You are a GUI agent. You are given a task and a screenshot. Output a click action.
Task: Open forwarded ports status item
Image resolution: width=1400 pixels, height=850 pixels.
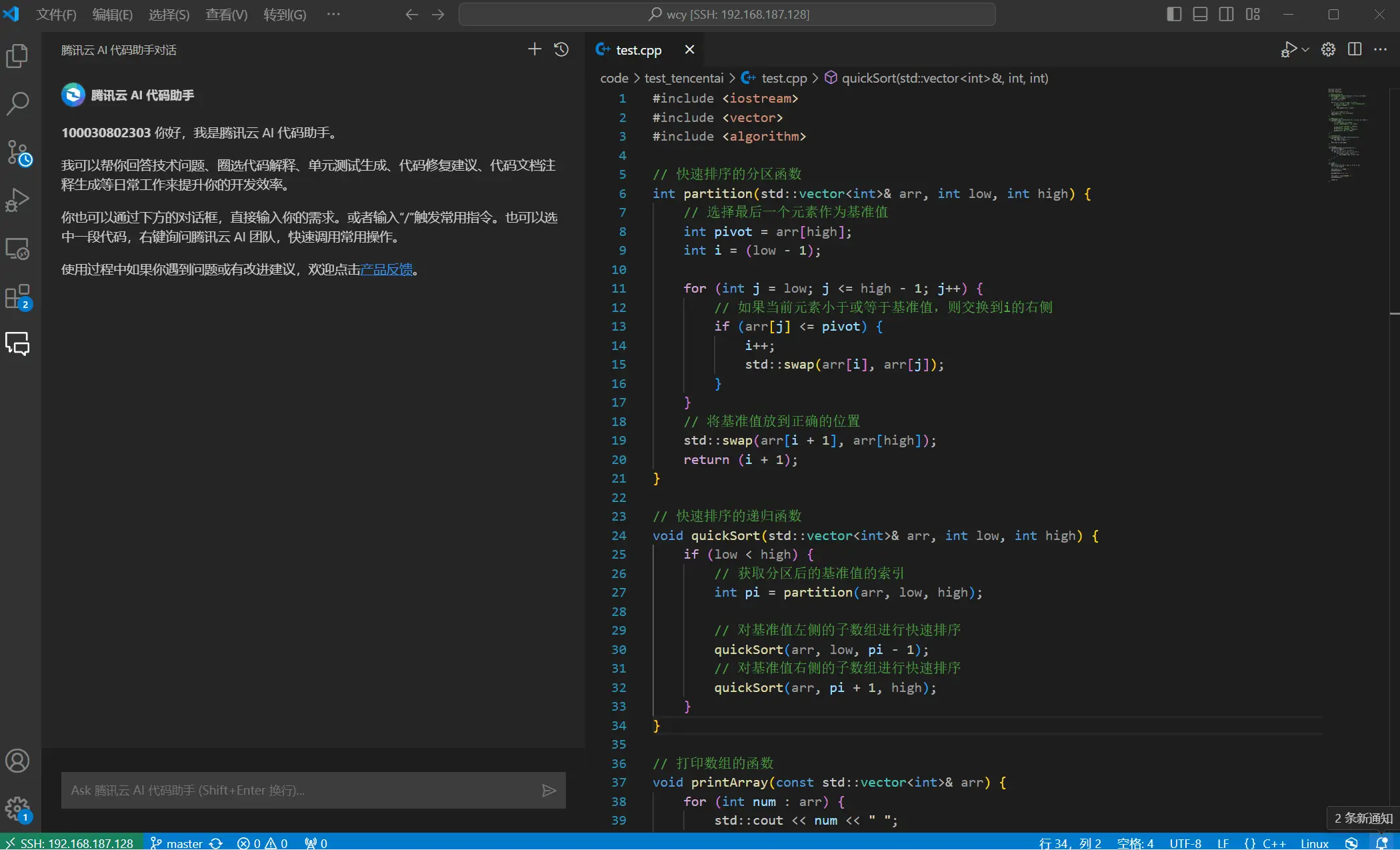tap(316, 843)
